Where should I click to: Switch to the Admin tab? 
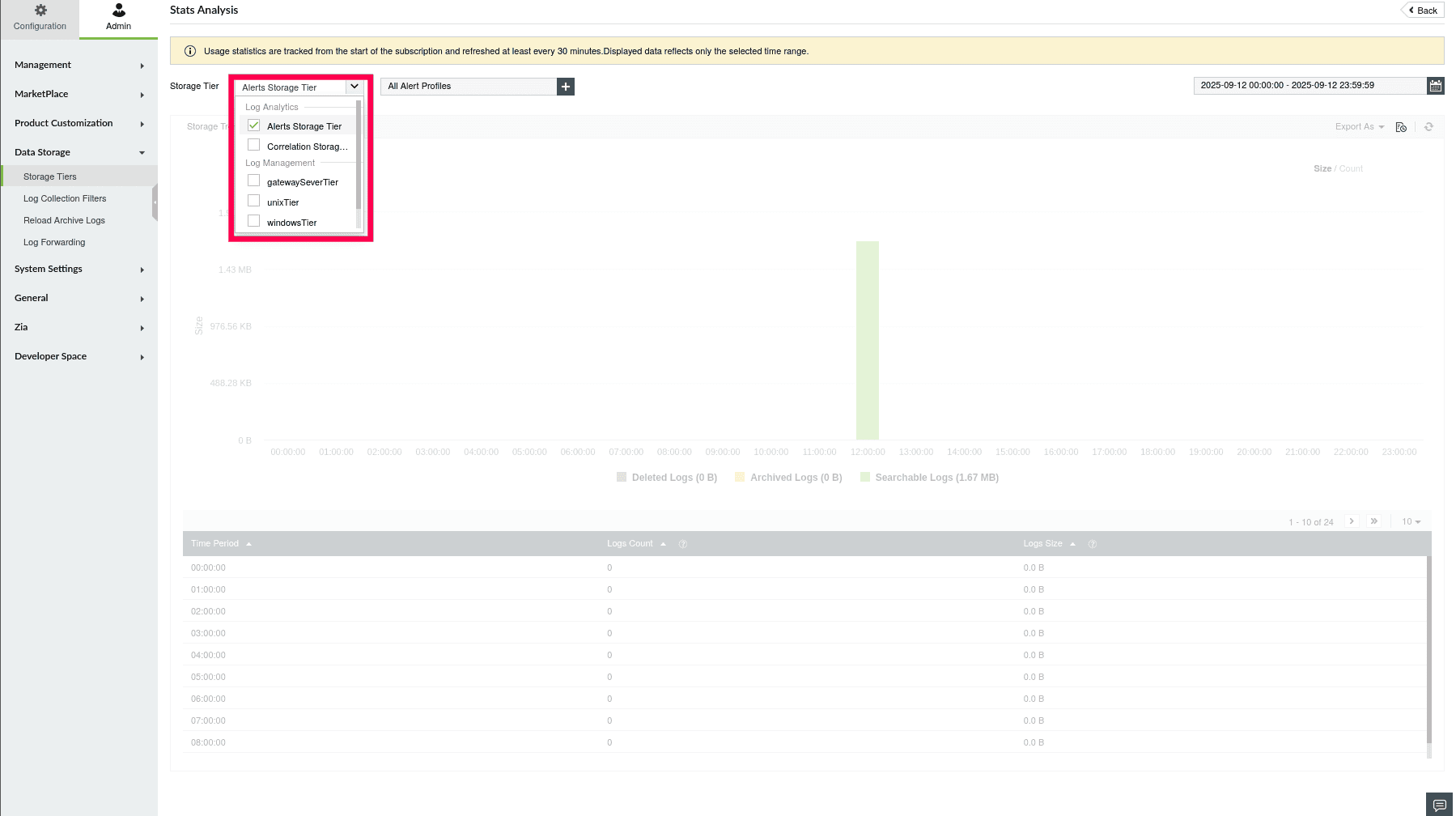coord(119,19)
